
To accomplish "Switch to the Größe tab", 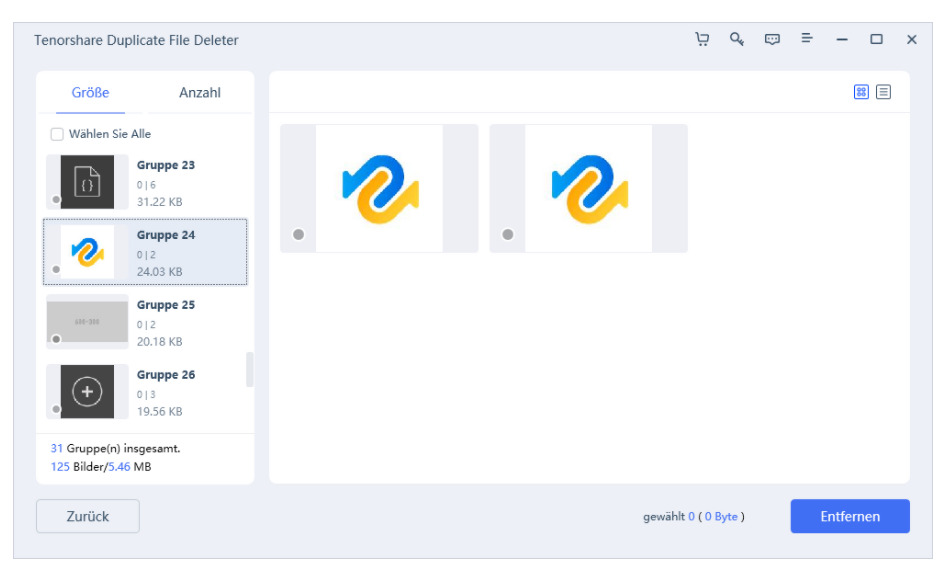I will [x=91, y=92].
